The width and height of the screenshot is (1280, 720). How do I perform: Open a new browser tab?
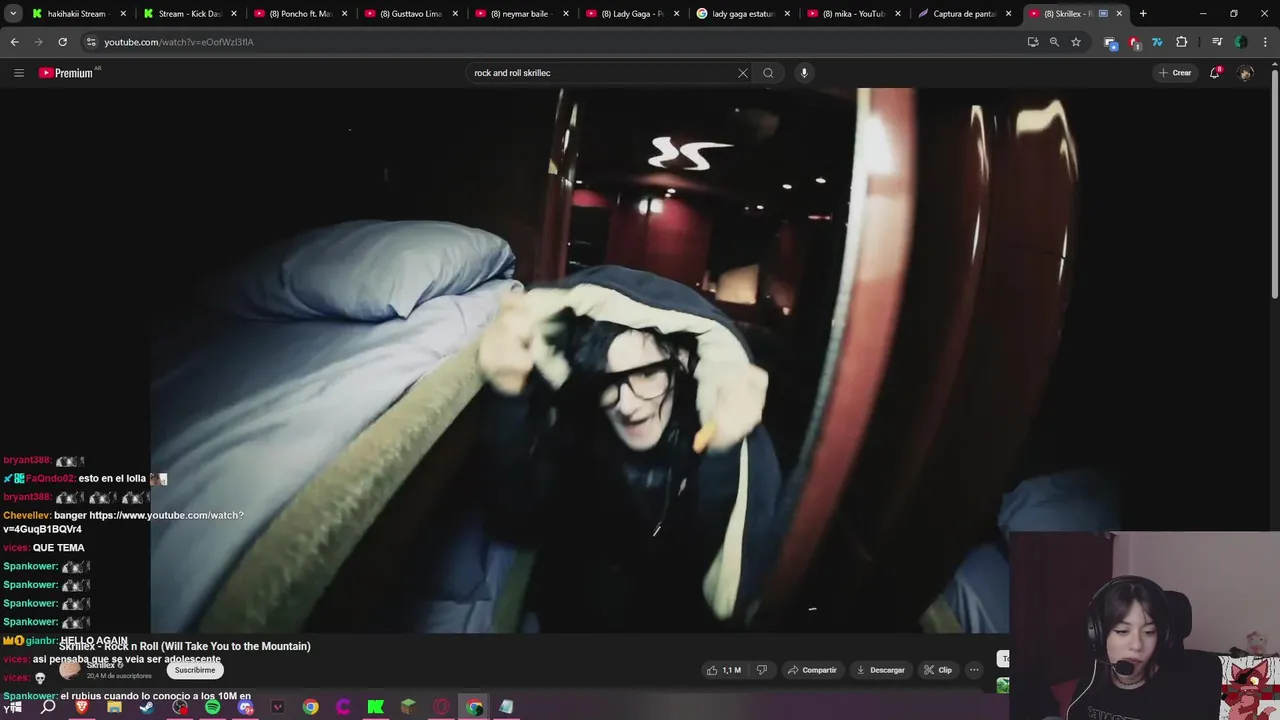[x=1143, y=14]
